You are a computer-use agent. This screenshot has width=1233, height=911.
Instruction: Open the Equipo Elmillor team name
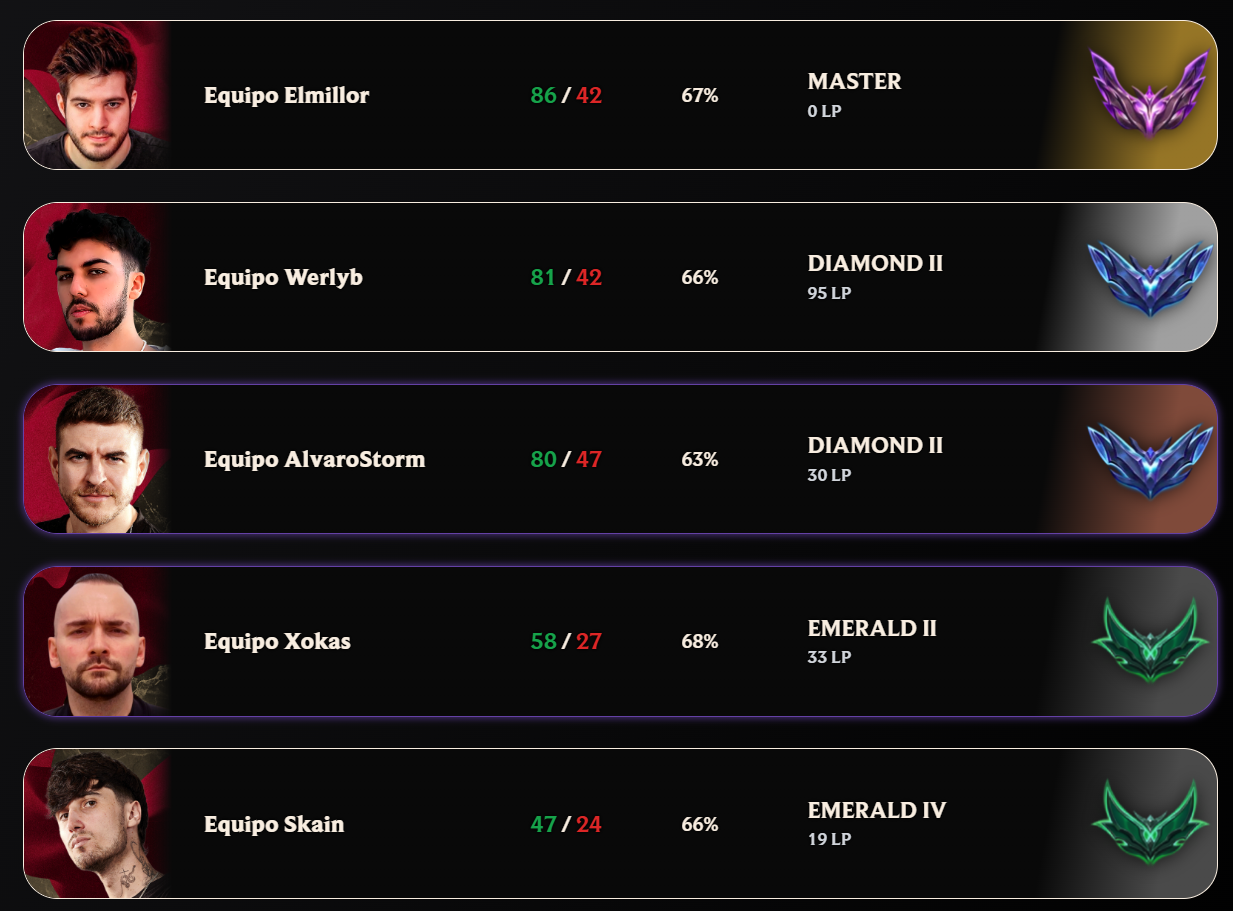click(x=287, y=96)
